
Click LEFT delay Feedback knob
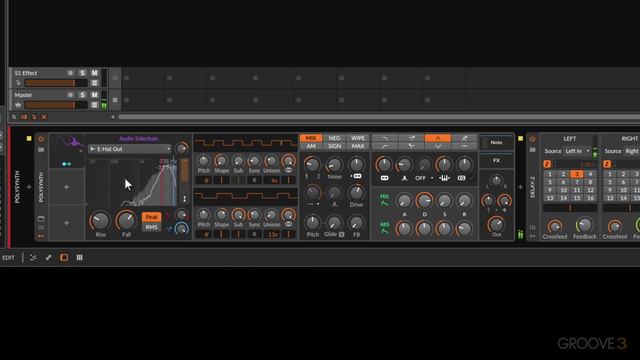584,225
